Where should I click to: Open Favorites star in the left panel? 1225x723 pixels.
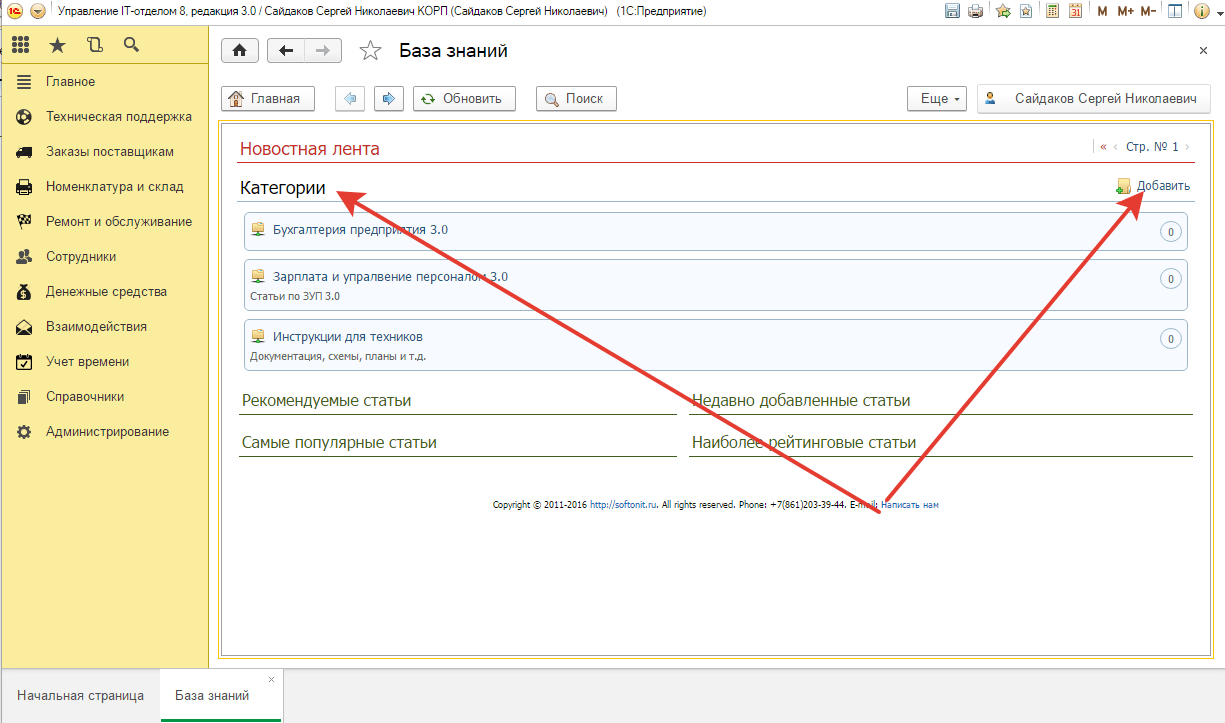click(x=58, y=45)
